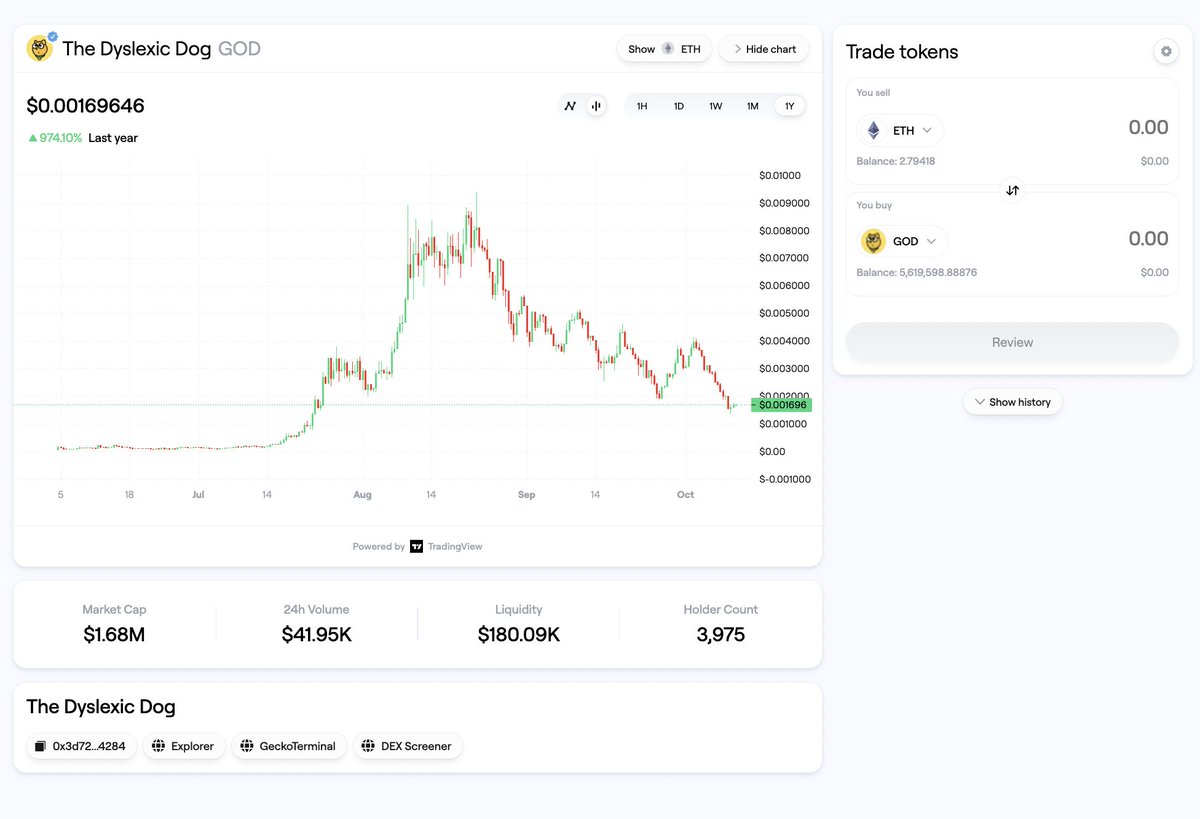Copy contract address 0x3d72...4284

(81, 746)
